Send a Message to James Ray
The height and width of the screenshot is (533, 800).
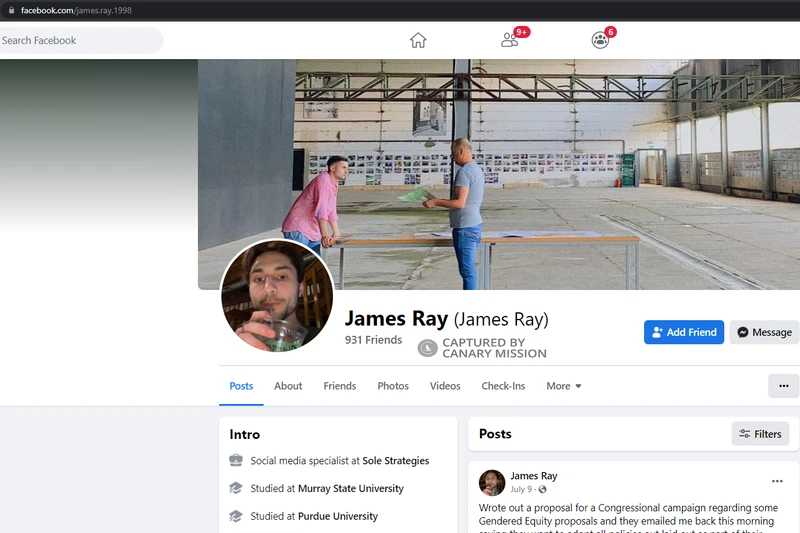[764, 332]
